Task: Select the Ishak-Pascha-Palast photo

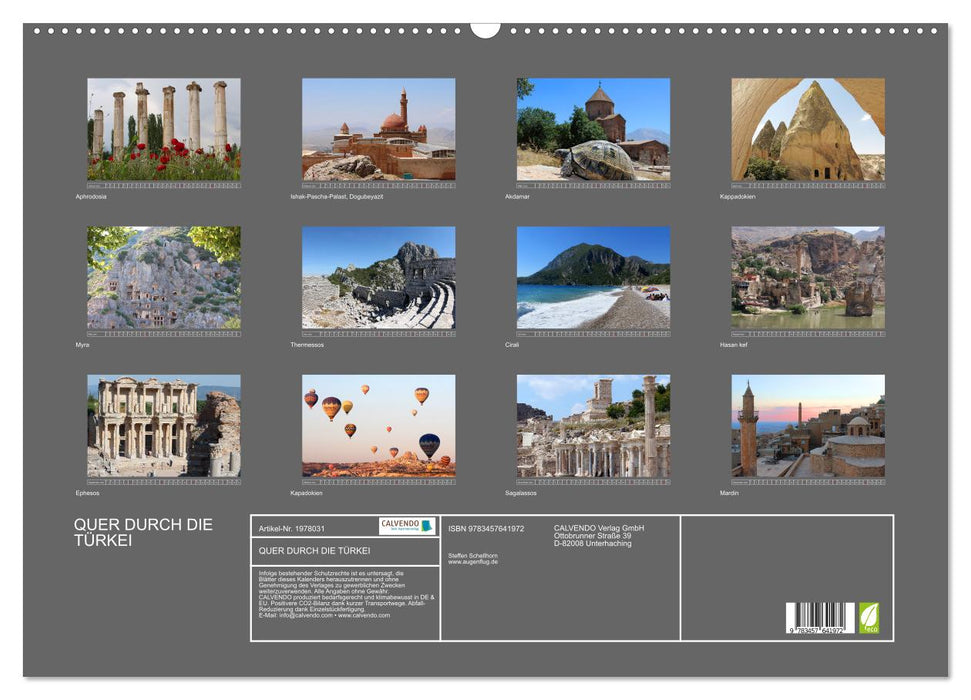Action: [x=378, y=129]
